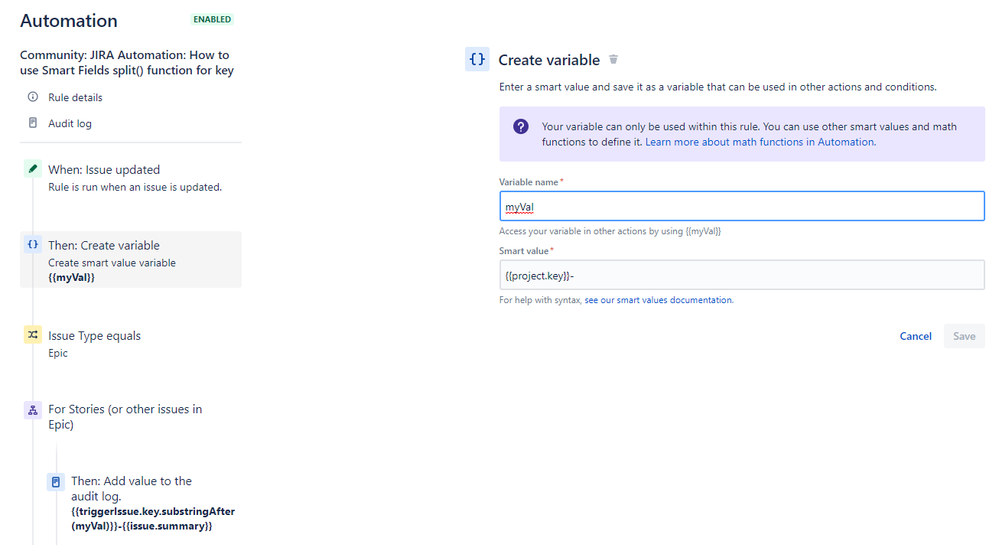The image size is (999, 545).
Task: Cancel the variable edits
Action: (915, 336)
